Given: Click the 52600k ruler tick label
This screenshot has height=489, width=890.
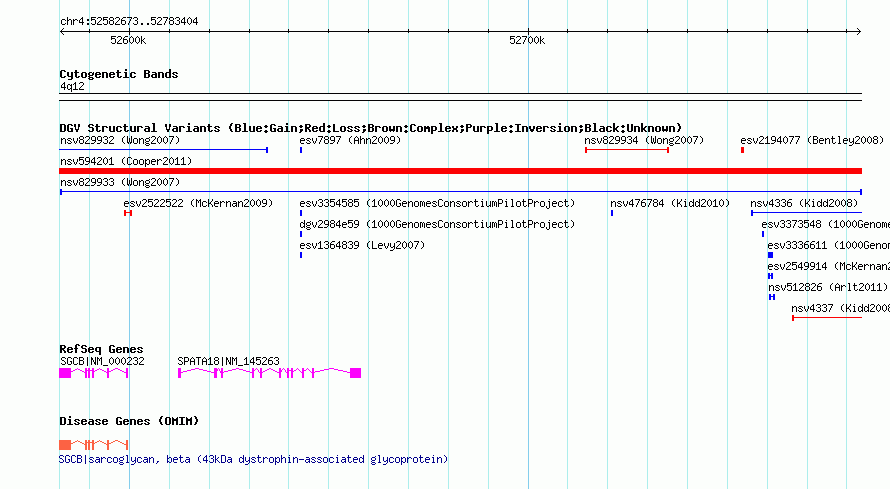Looking at the screenshot, I should coord(128,40).
